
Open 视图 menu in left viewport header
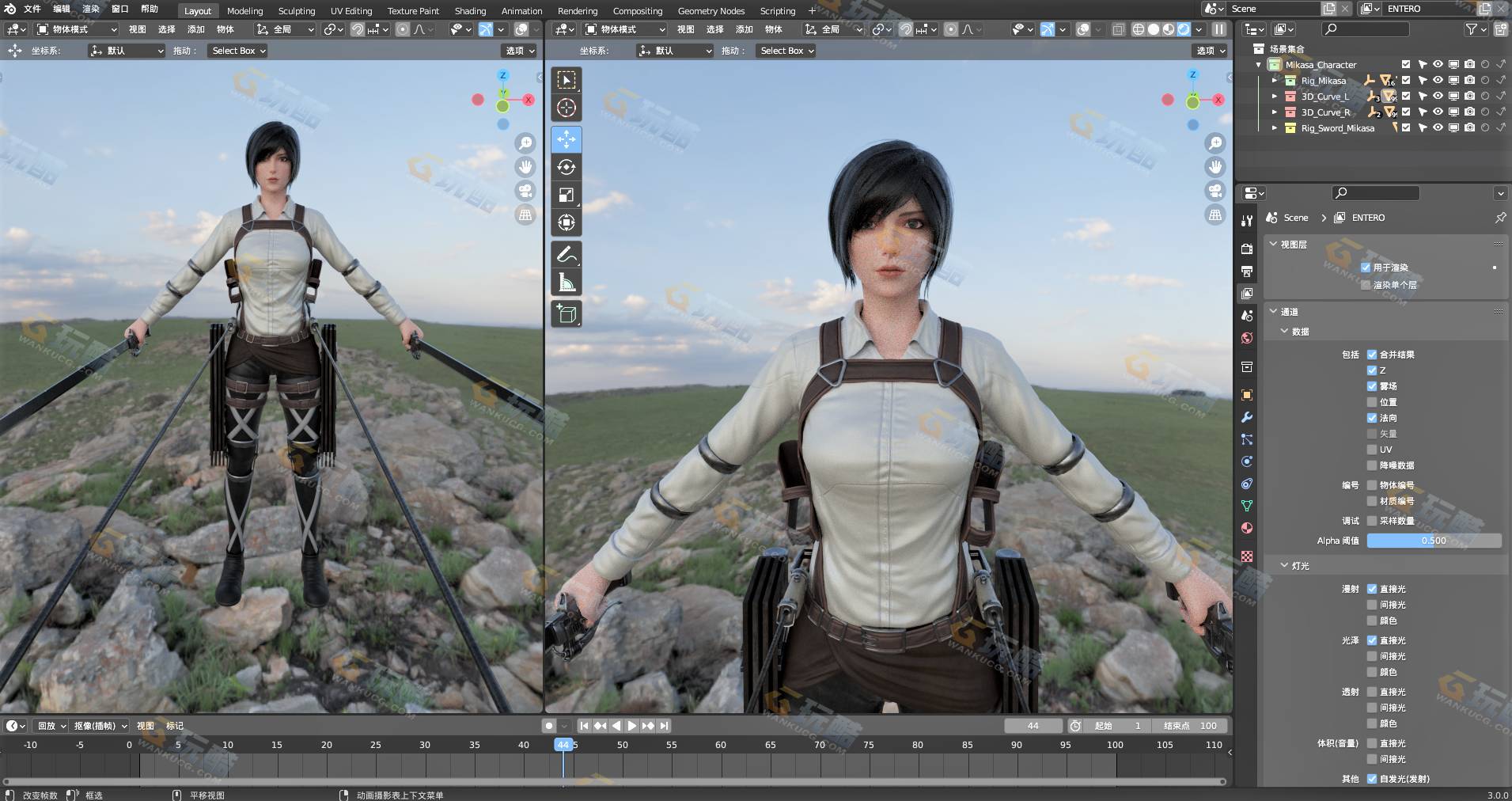click(x=138, y=29)
